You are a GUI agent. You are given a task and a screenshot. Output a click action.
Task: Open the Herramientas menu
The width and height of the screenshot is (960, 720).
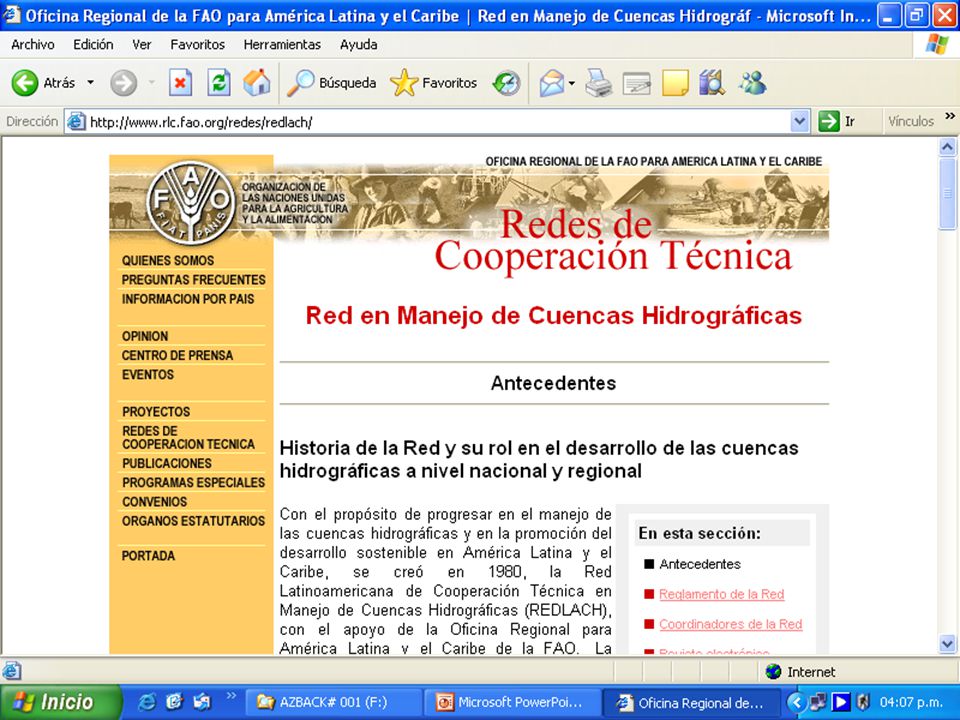[x=282, y=45]
